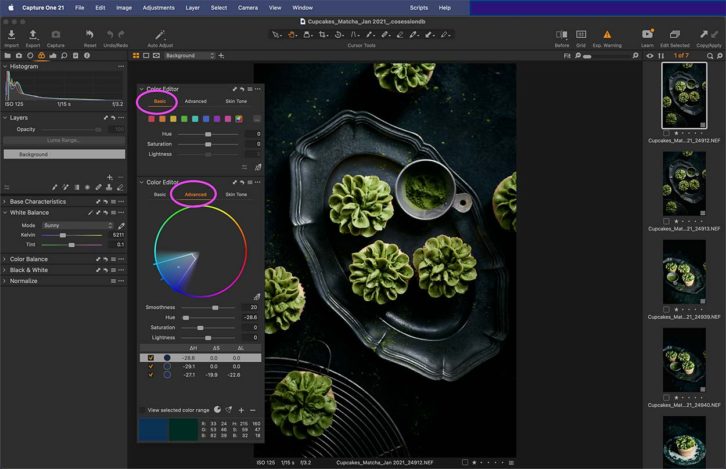Select the pointer cursor tool
Screen dimensions: 726x469
(x=276, y=35)
